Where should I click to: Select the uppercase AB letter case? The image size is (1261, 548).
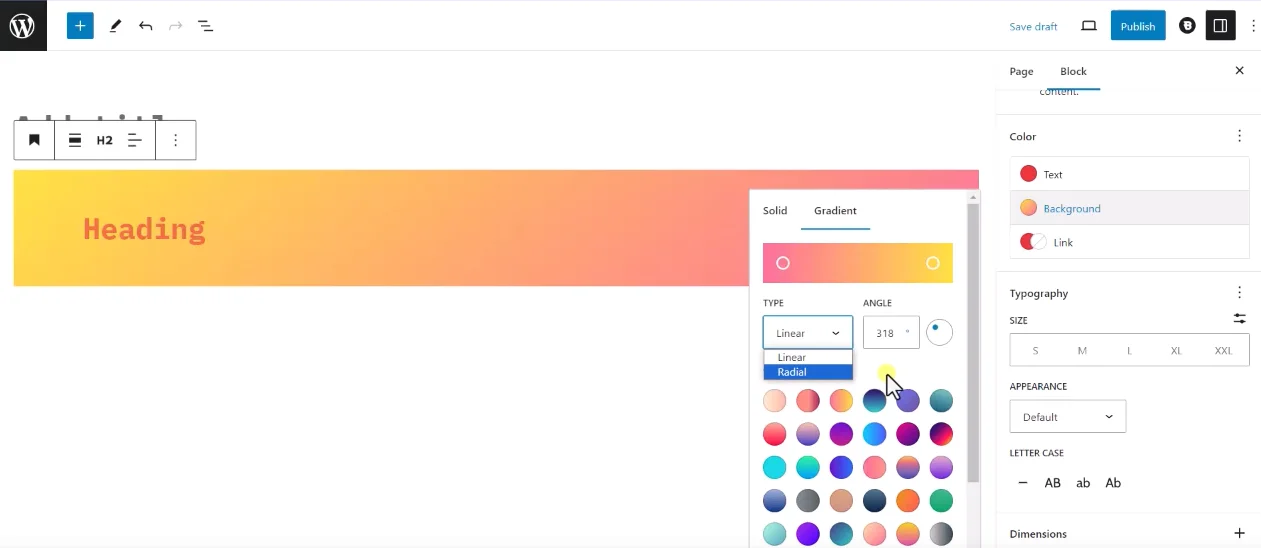tap(1052, 483)
